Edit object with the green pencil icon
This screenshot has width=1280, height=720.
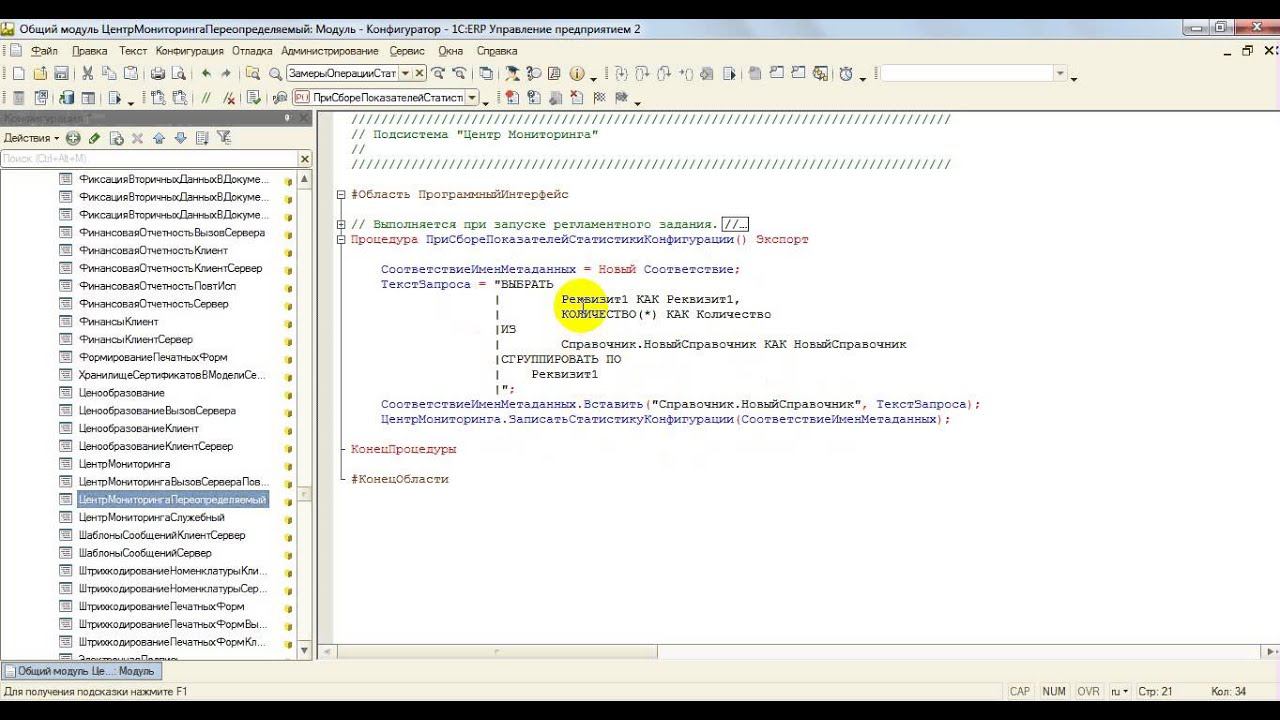[95, 138]
